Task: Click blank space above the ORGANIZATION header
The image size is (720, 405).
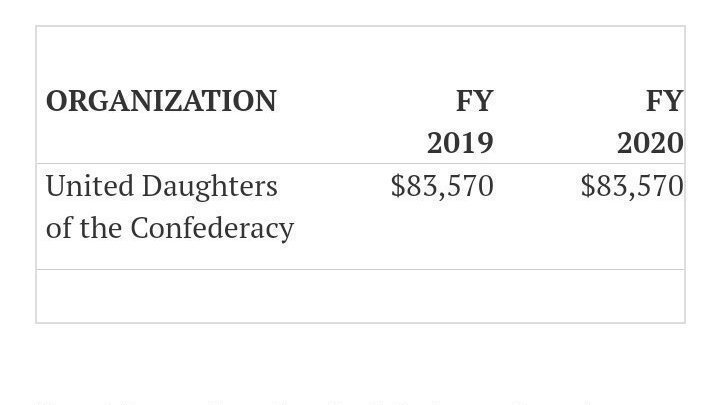Action: pyautogui.click(x=160, y=55)
